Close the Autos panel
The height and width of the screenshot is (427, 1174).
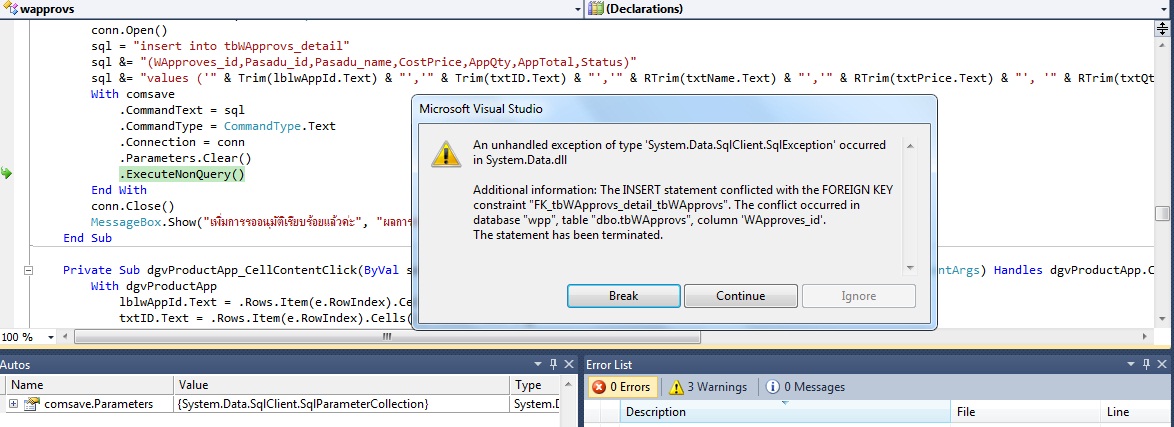click(569, 364)
